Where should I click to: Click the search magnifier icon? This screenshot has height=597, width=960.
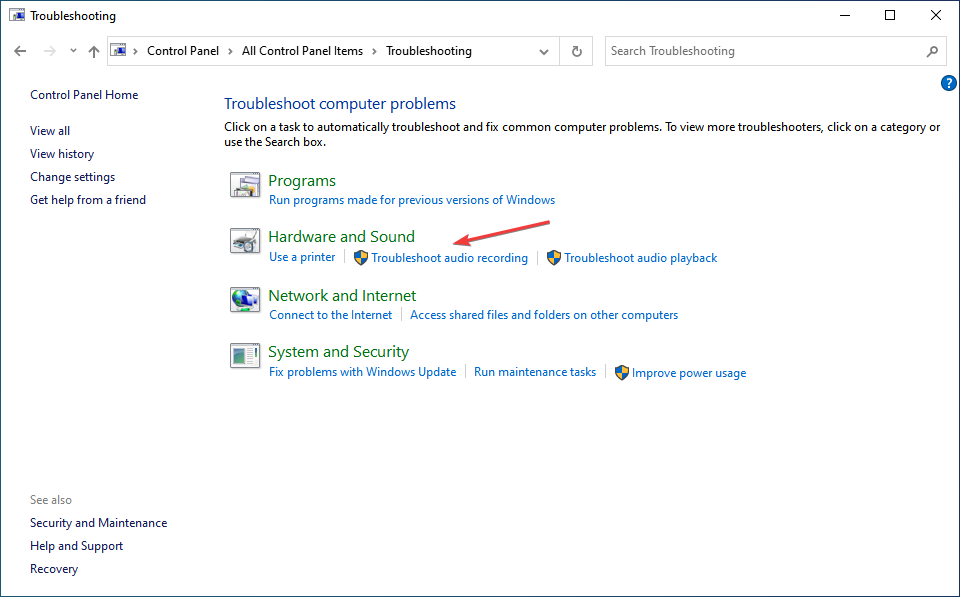click(x=932, y=51)
